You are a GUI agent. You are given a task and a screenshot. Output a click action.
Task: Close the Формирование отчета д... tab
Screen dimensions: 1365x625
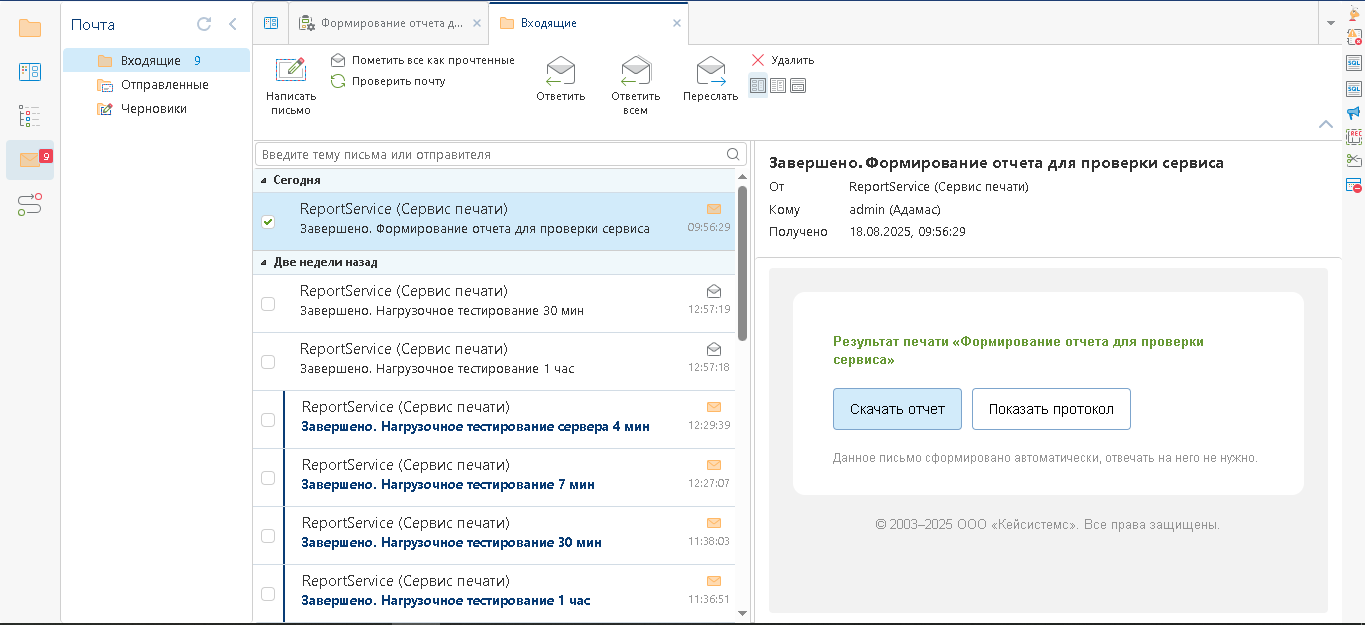point(476,23)
